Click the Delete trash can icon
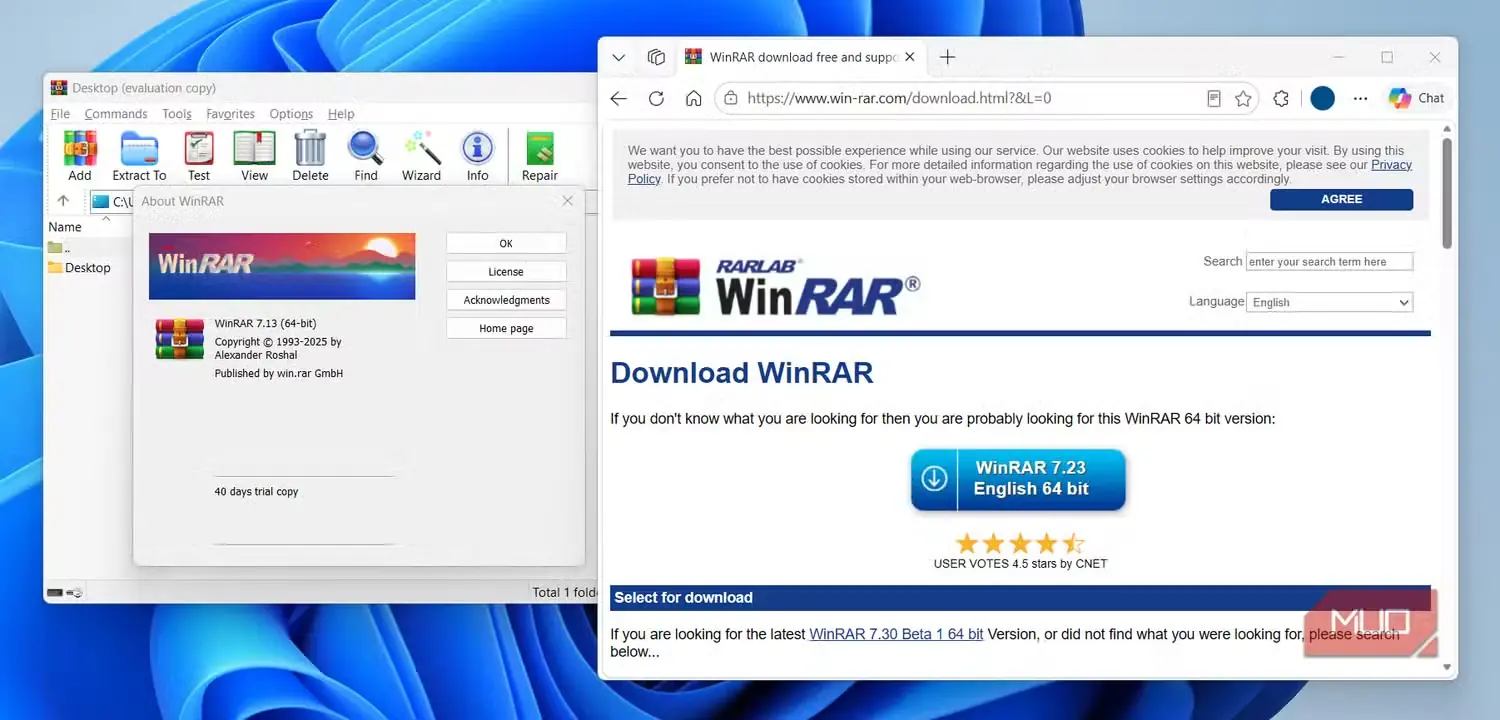 (310, 156)
